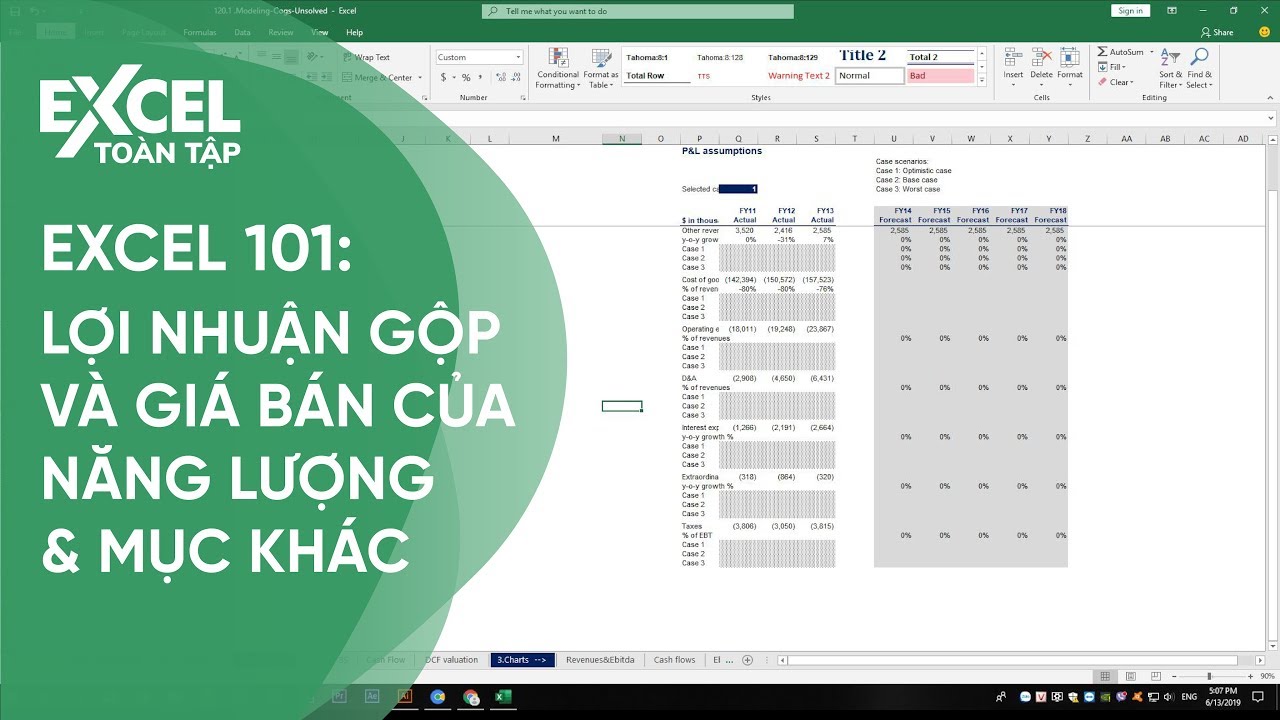1280x720 pixels.
Task: Click the Share button
Action: pos(1217,32)
